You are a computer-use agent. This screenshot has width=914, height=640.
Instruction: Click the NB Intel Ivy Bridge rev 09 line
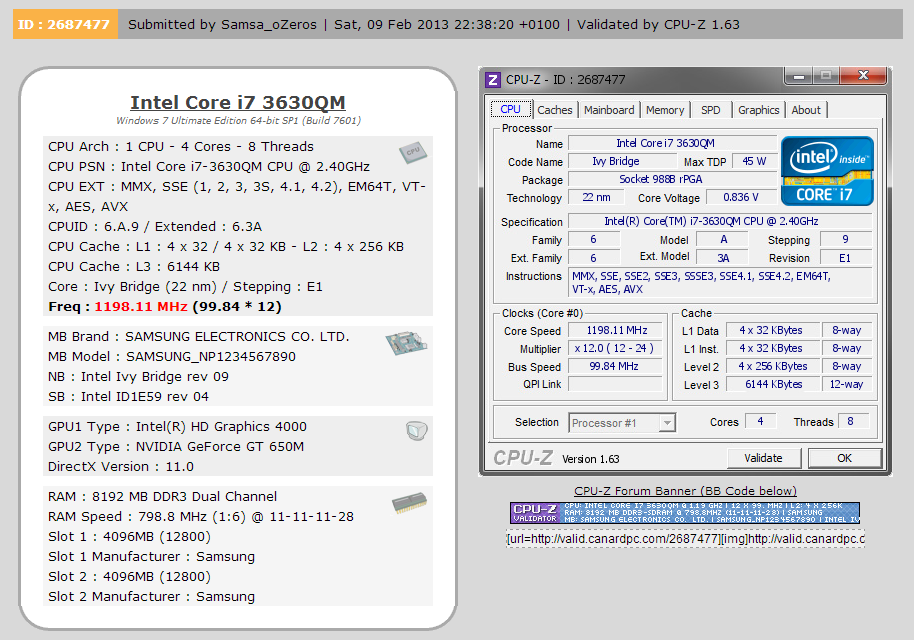click(x=138, y=377)
